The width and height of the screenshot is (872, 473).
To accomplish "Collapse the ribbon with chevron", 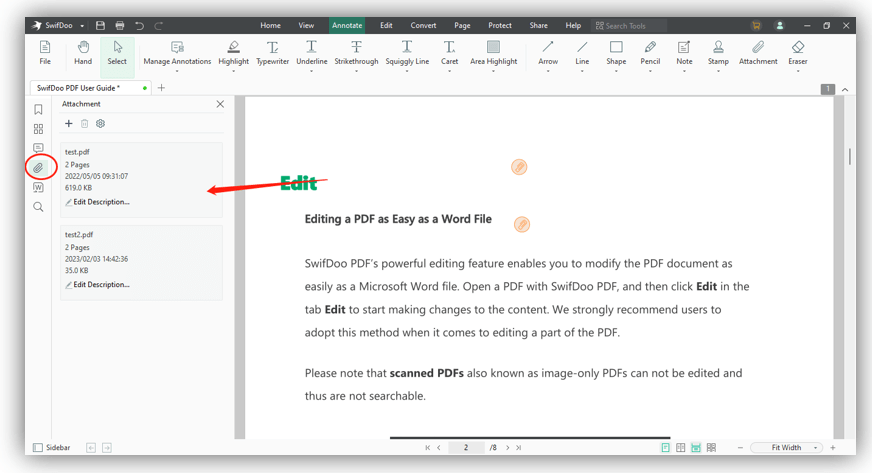I will click(x=845, y=89).
